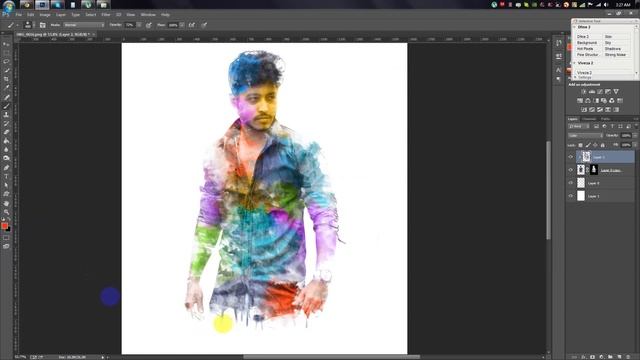Hide the layer with black mask thumbnail
Screen dimensions: 640x360
click(571, 170)
